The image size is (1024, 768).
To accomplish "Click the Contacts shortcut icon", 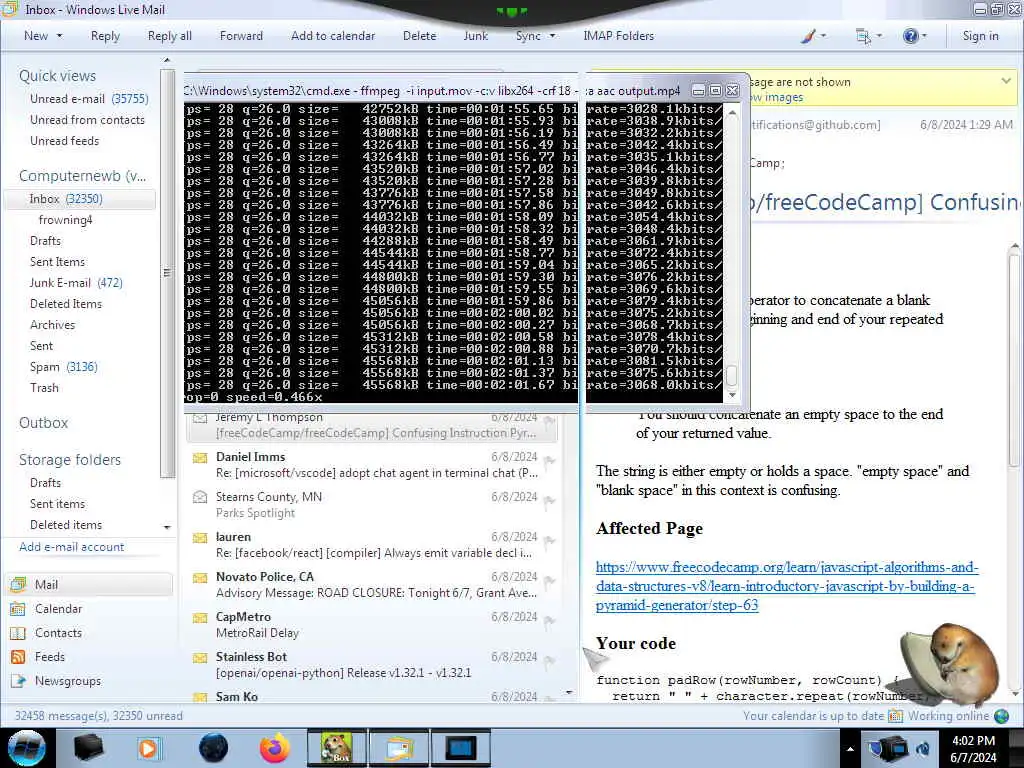I will coord(18,633).
